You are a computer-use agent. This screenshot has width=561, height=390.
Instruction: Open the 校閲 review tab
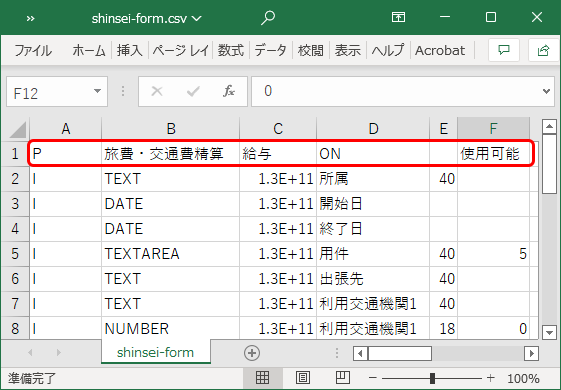[x=311, y=50]
